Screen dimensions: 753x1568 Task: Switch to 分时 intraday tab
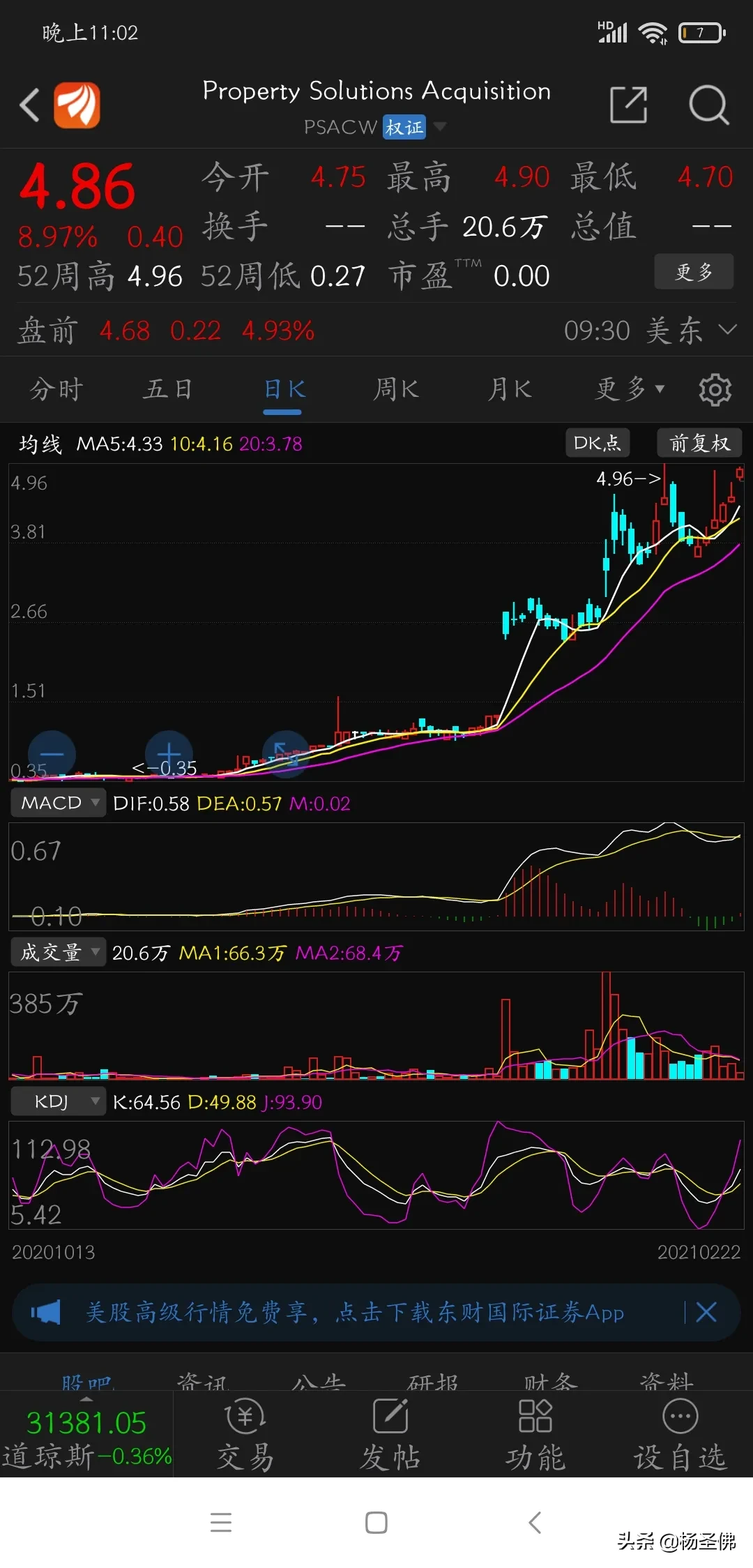tap(56, 389)
